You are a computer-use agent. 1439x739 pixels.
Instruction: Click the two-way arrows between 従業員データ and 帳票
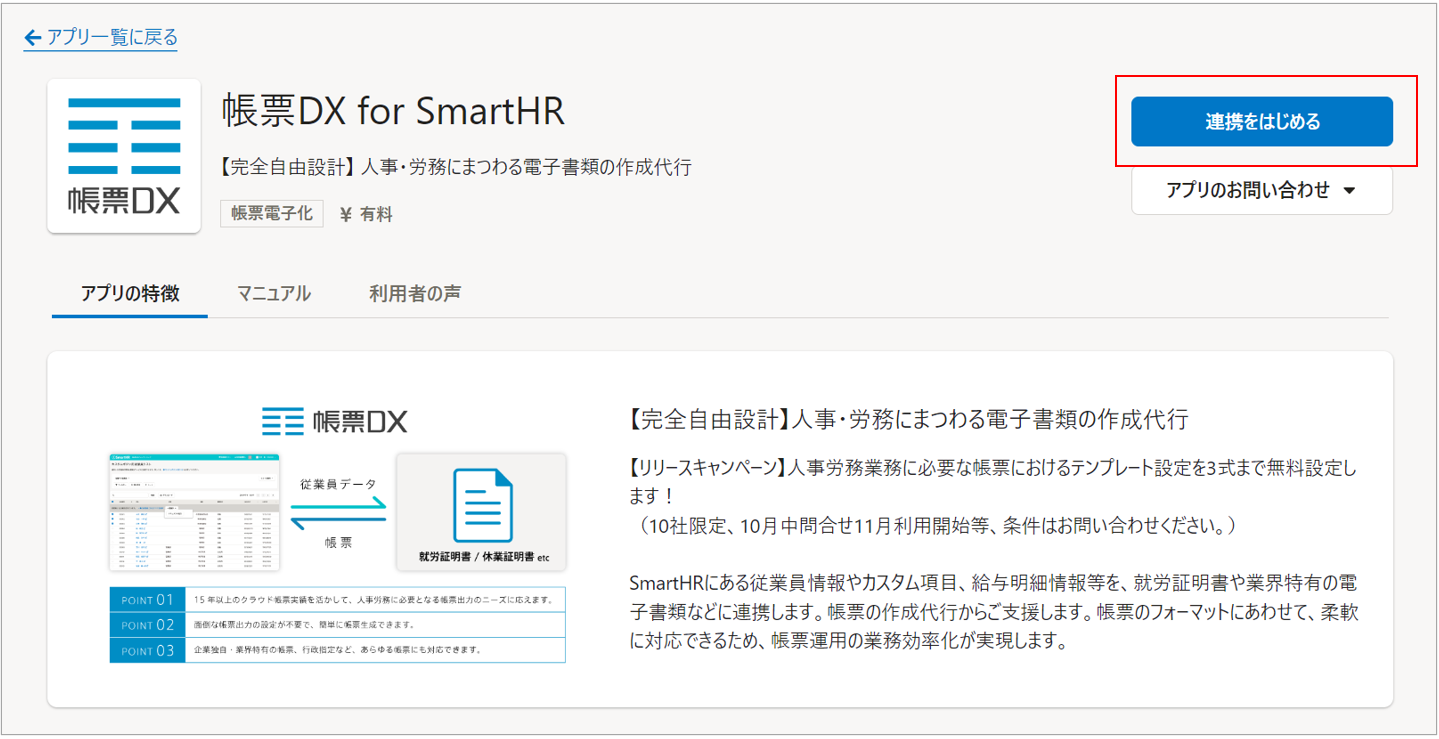tap(338, 512)
